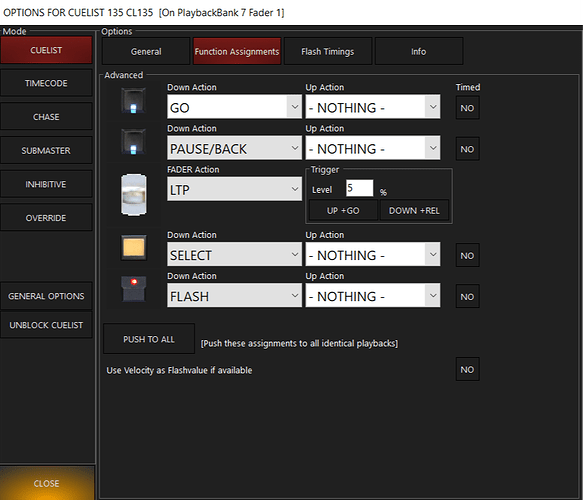Toggle Timed NO for SELECT row

click(x=467, y=255)
